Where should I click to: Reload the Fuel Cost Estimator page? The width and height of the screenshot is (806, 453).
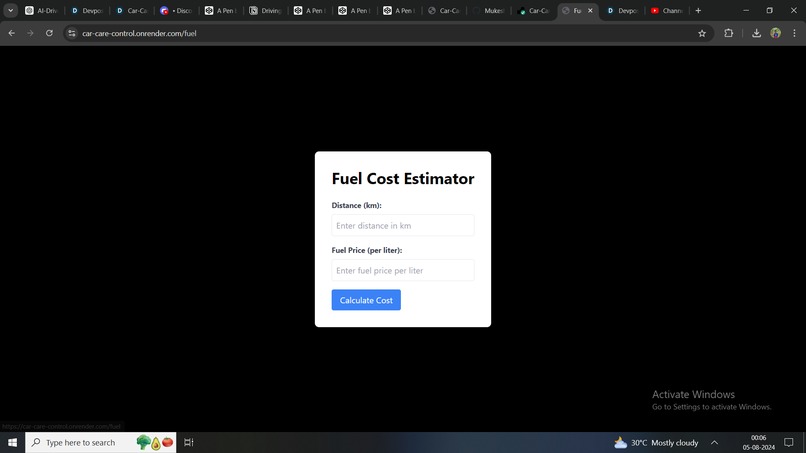tap(49, 33)
